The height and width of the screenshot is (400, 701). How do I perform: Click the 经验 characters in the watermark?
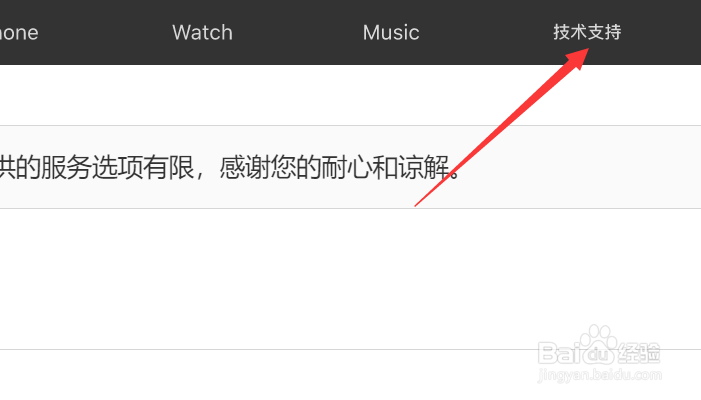[638, 353]
